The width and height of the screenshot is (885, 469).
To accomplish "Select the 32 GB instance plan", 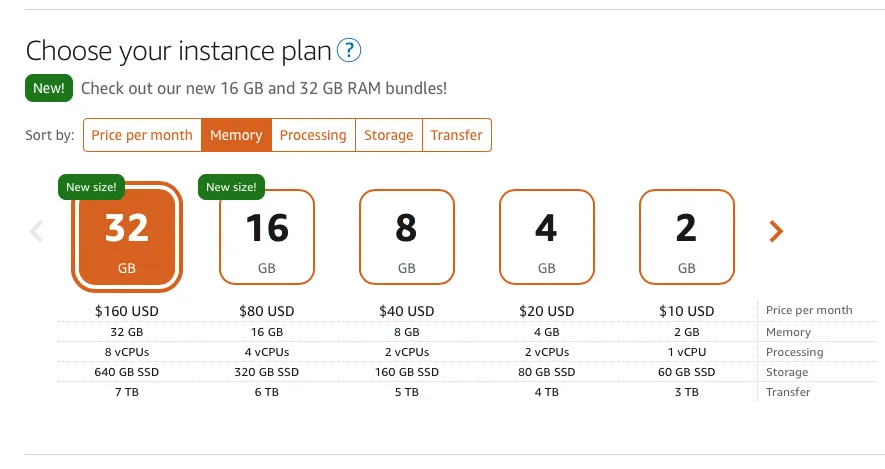I will [126, 237].
